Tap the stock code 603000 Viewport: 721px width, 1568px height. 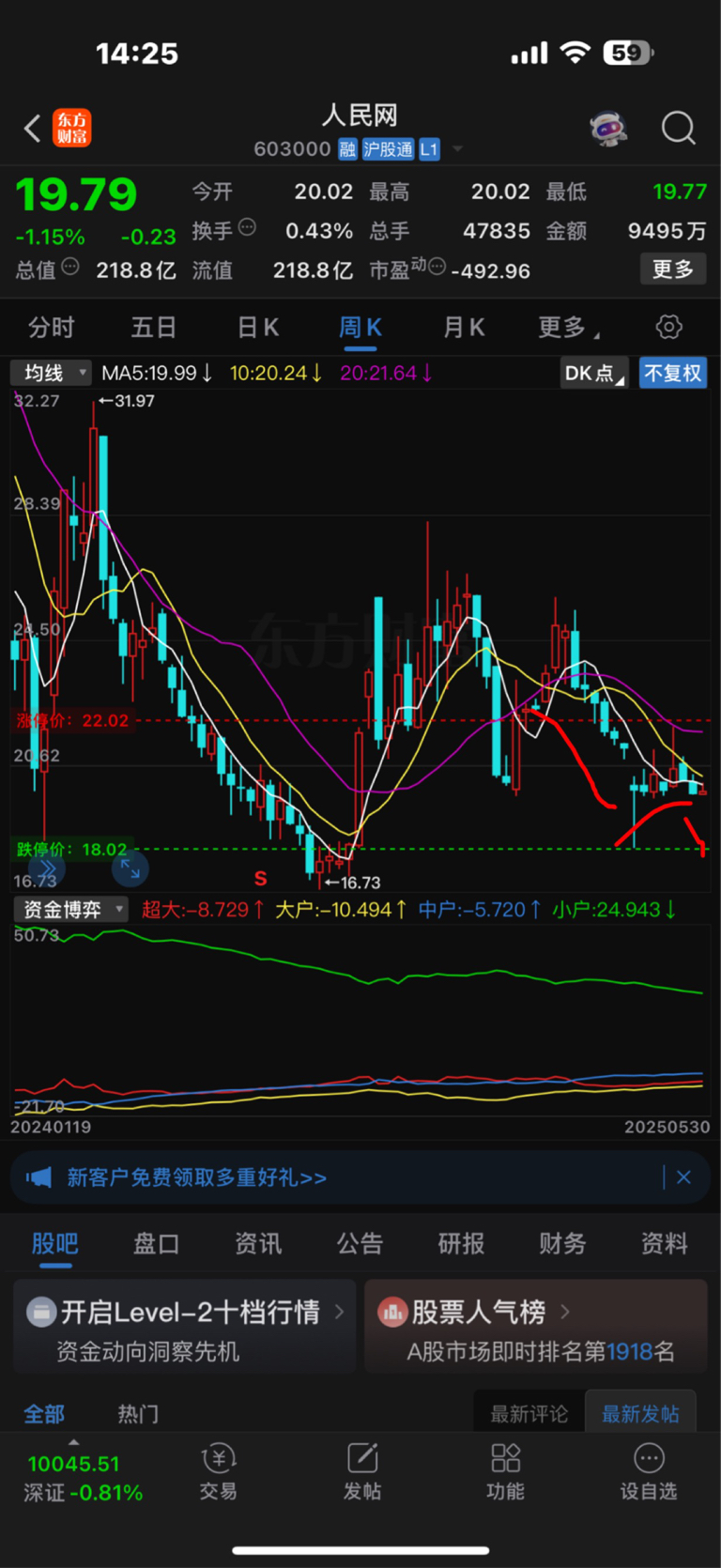pyautogui.click(x=292, y=149)
